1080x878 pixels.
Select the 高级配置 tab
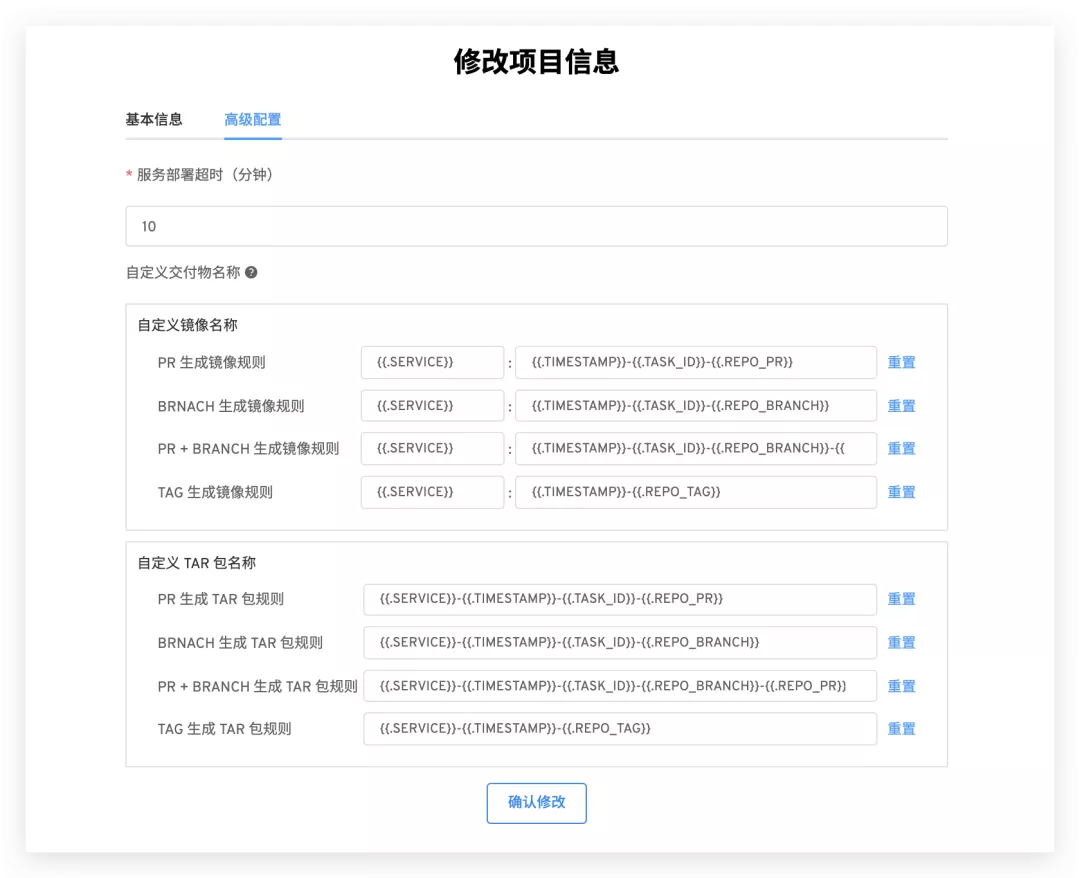coord(253,119)
